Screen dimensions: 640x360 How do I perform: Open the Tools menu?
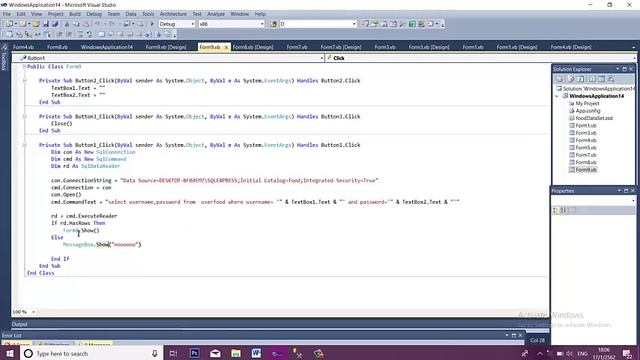(x=148, y=14)
